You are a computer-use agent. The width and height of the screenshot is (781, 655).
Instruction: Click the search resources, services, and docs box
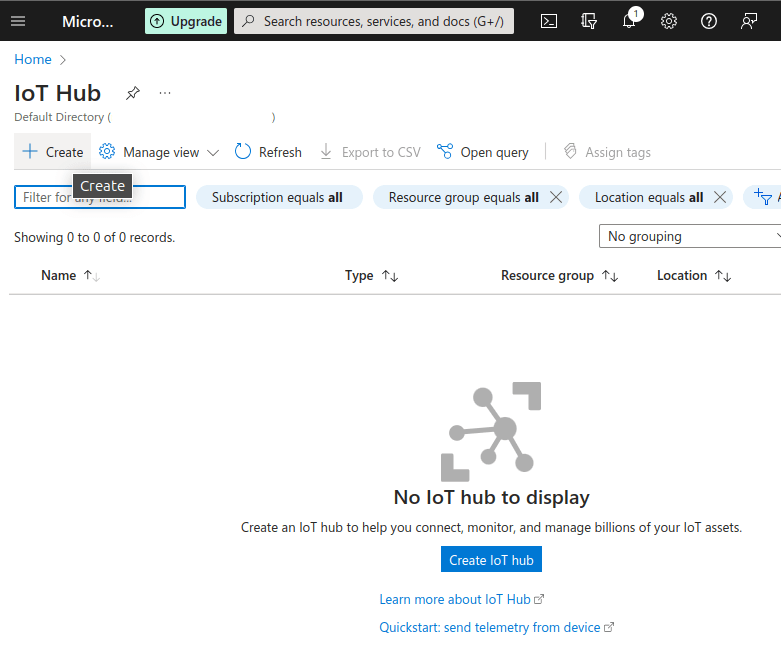(374, 21)
